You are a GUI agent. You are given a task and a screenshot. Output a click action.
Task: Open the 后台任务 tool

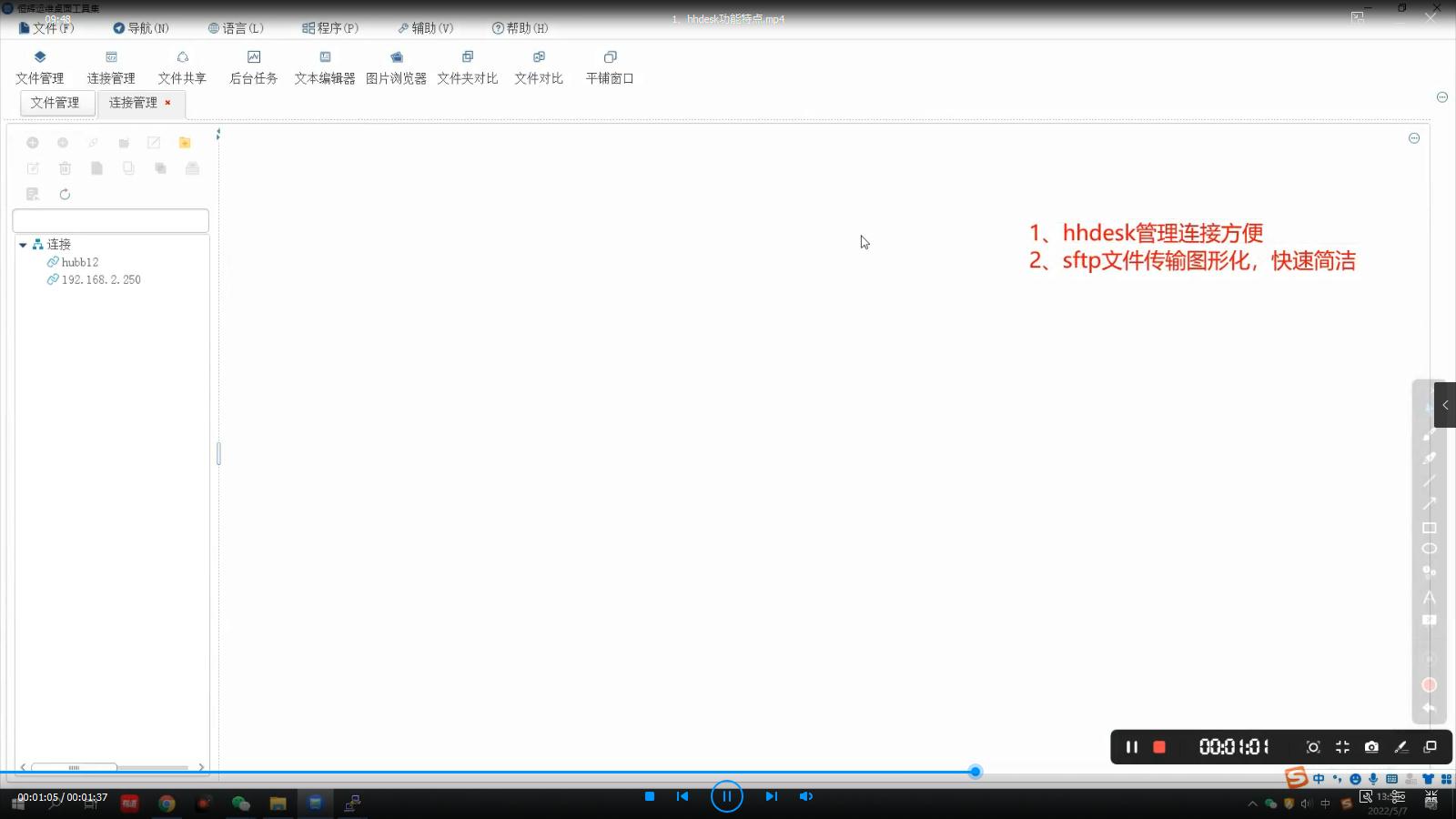254,68
